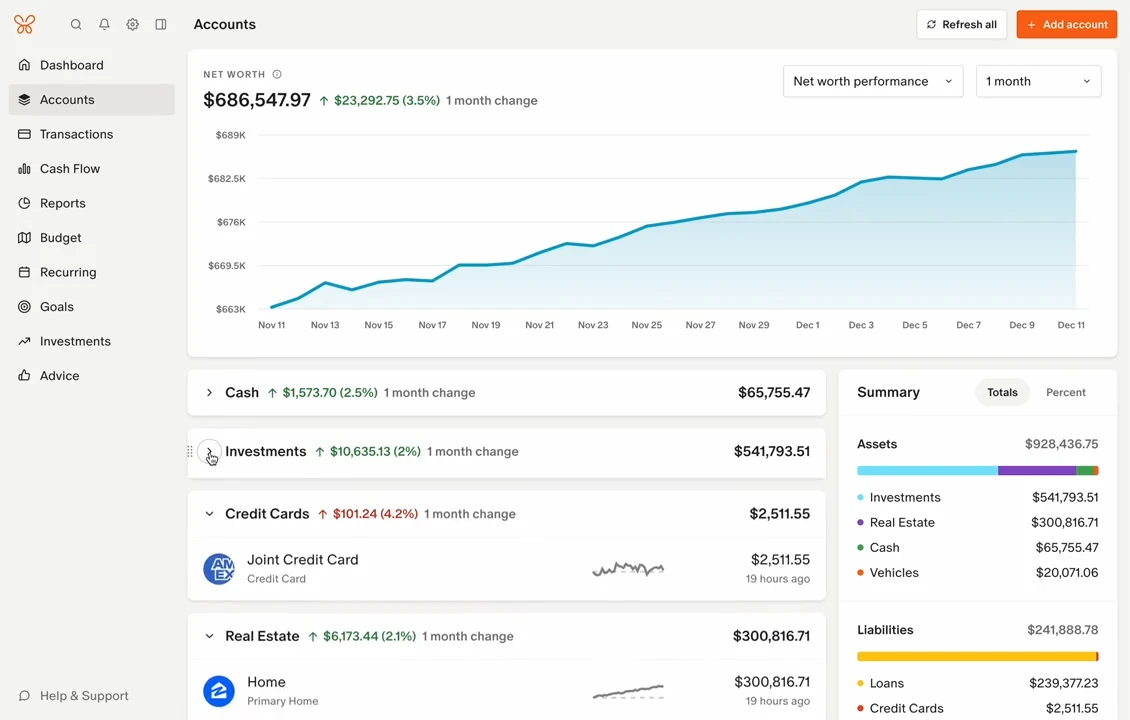Click the Refresh all button
The width and height of the screenshot is (1130, 720).
pos(961,25)
